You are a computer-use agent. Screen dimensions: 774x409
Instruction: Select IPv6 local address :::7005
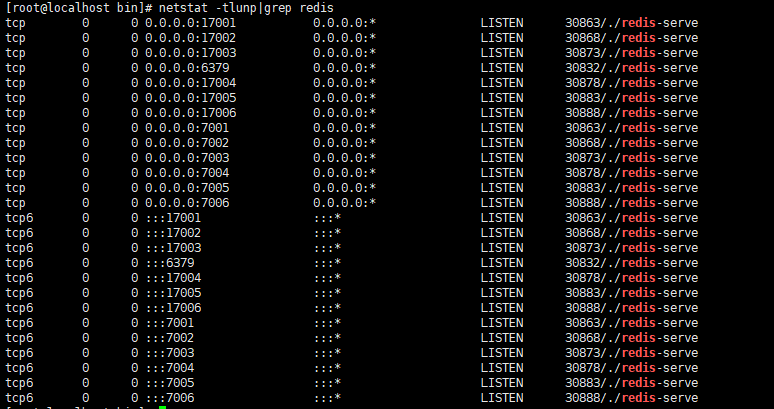click(x=170, y=383)
